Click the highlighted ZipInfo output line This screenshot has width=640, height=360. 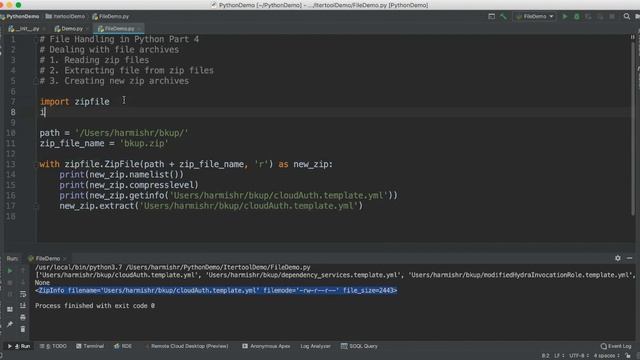[216, 290]
